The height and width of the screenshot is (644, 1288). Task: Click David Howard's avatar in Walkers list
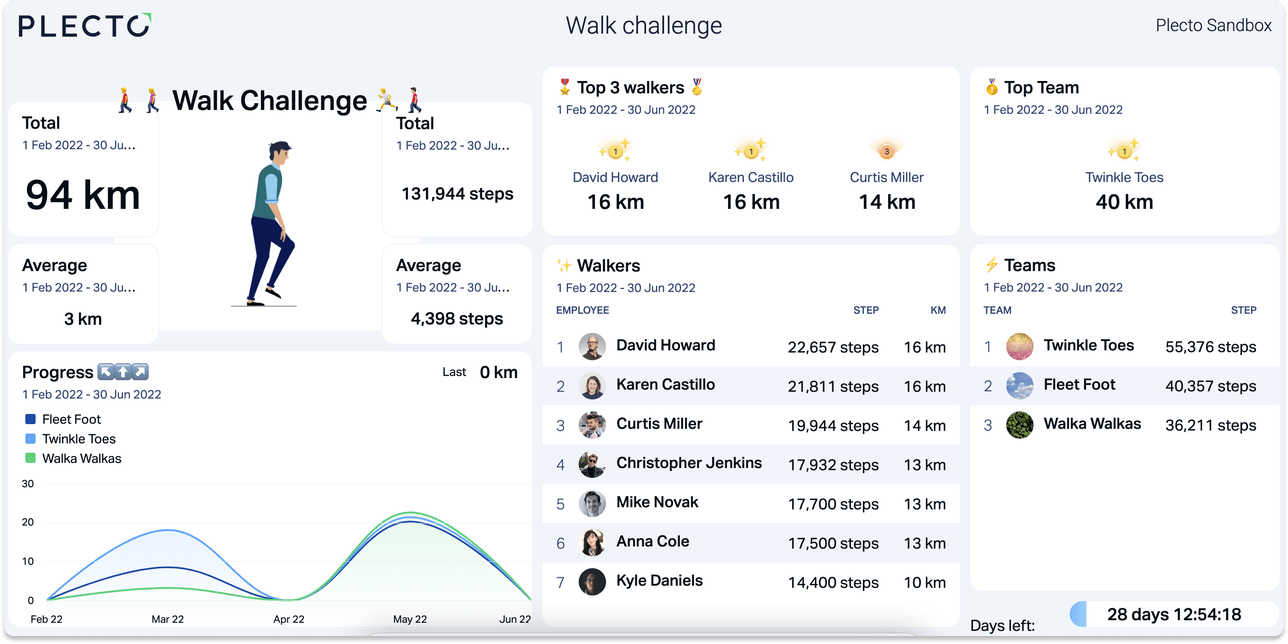tap(592, 347)
